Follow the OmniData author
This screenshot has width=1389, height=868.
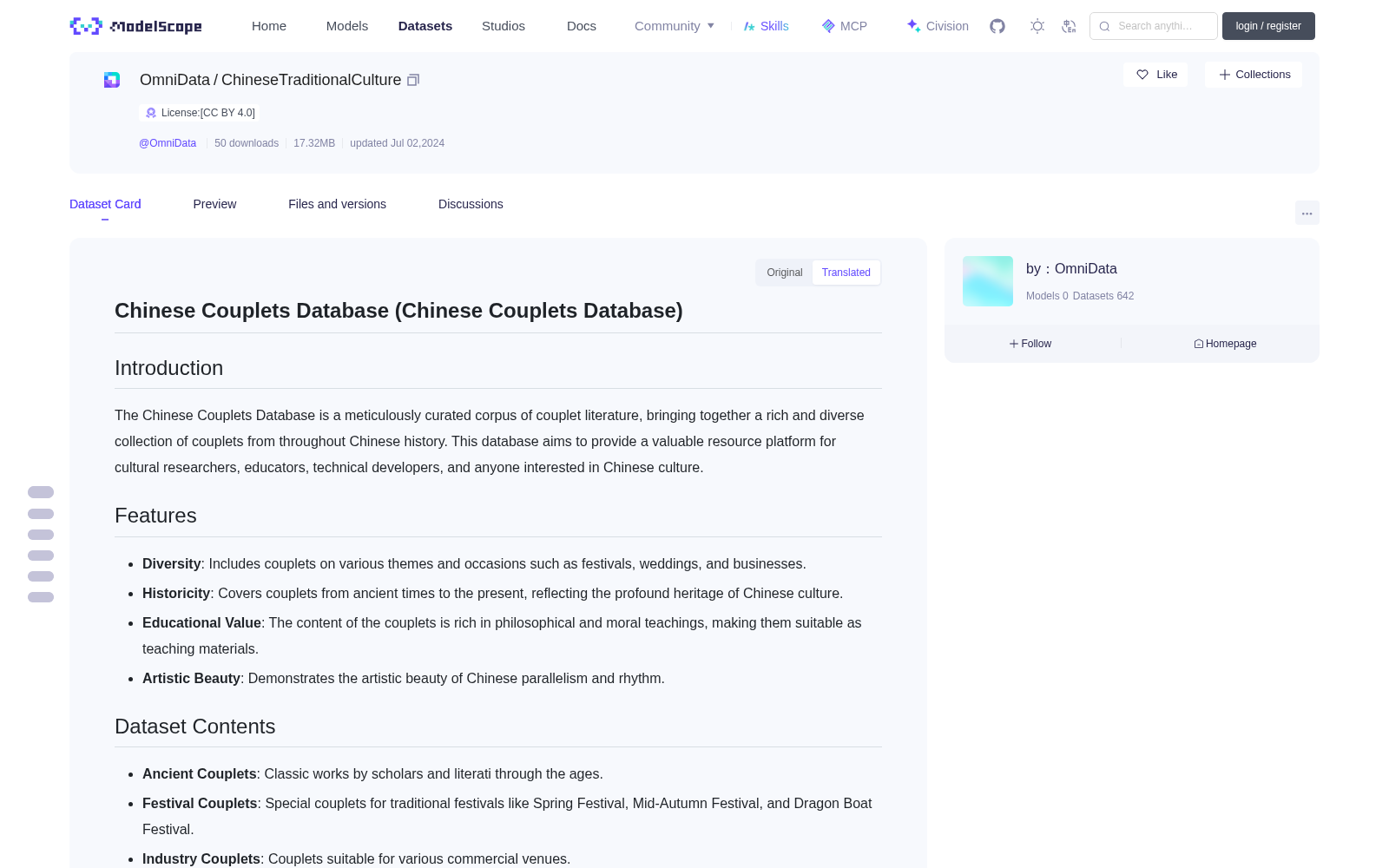pyautogui.click(x=1030, y=344)
